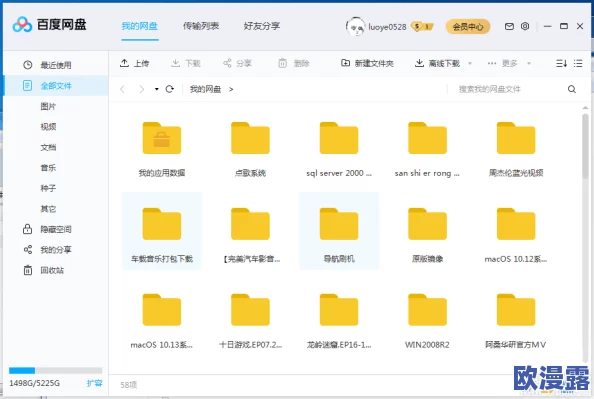The image size is (594, 399).
Task: Select the 原版镜像 folder
Action: pyautogui.click(x=427, y=231)
